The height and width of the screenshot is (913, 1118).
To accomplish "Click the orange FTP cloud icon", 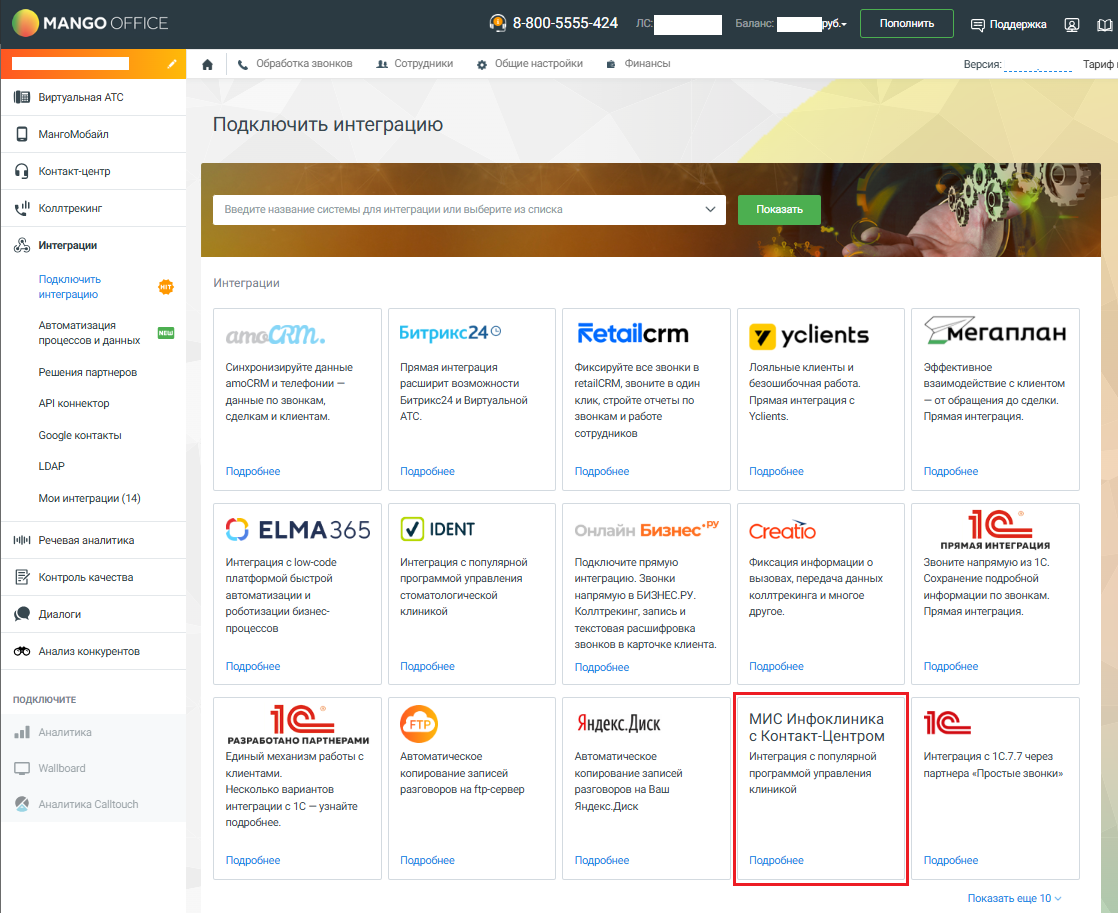I will tap(419, 724).
